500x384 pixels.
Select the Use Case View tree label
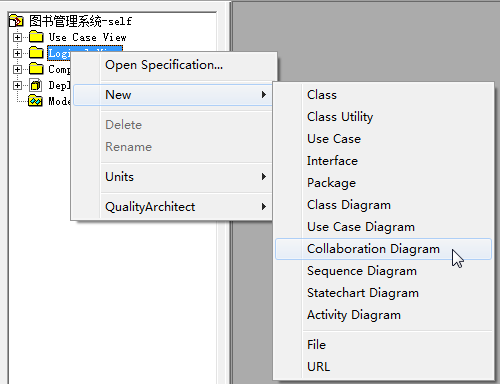87,37
